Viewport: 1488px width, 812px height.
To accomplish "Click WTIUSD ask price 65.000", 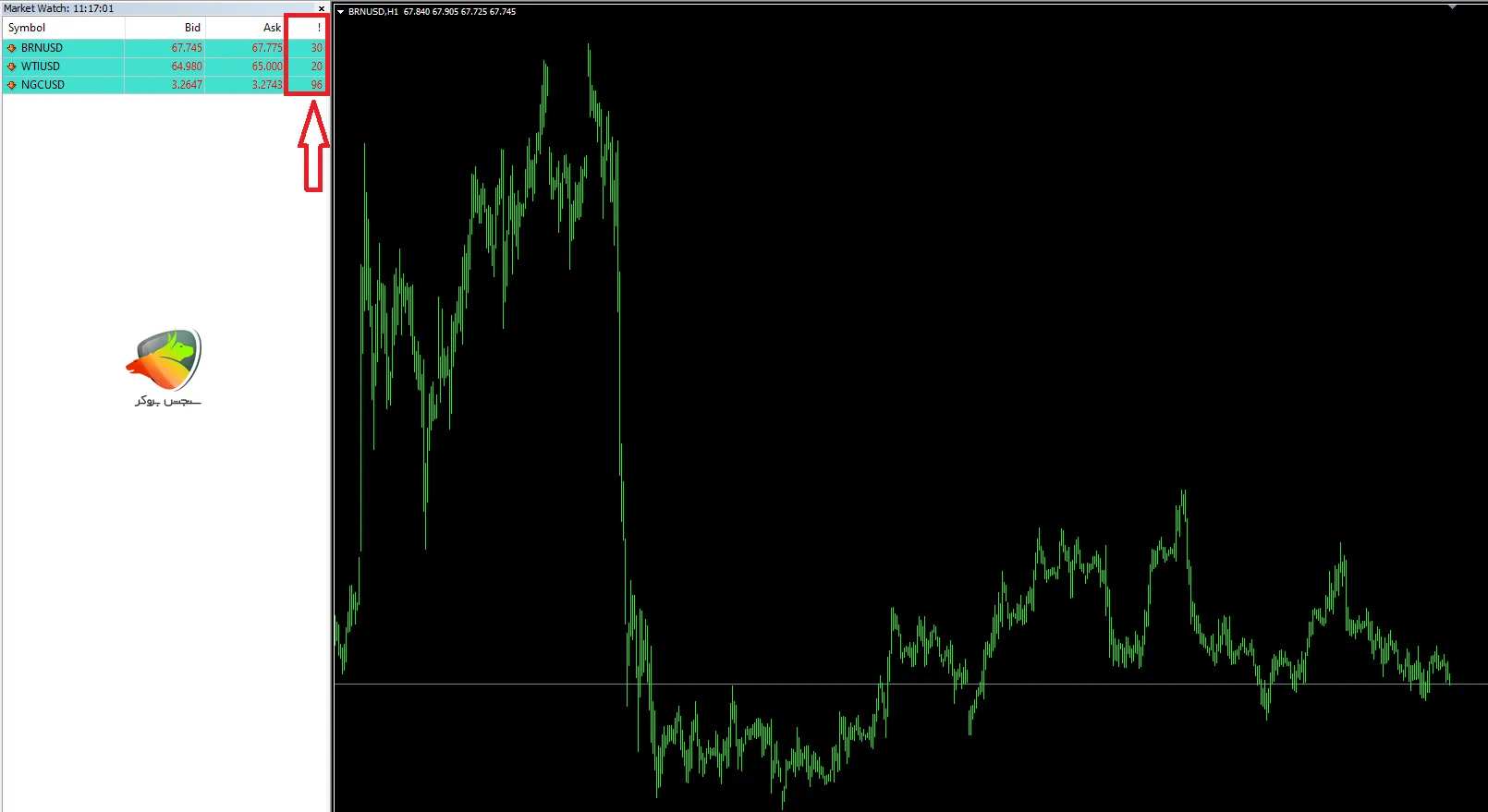I will point(267,67).
